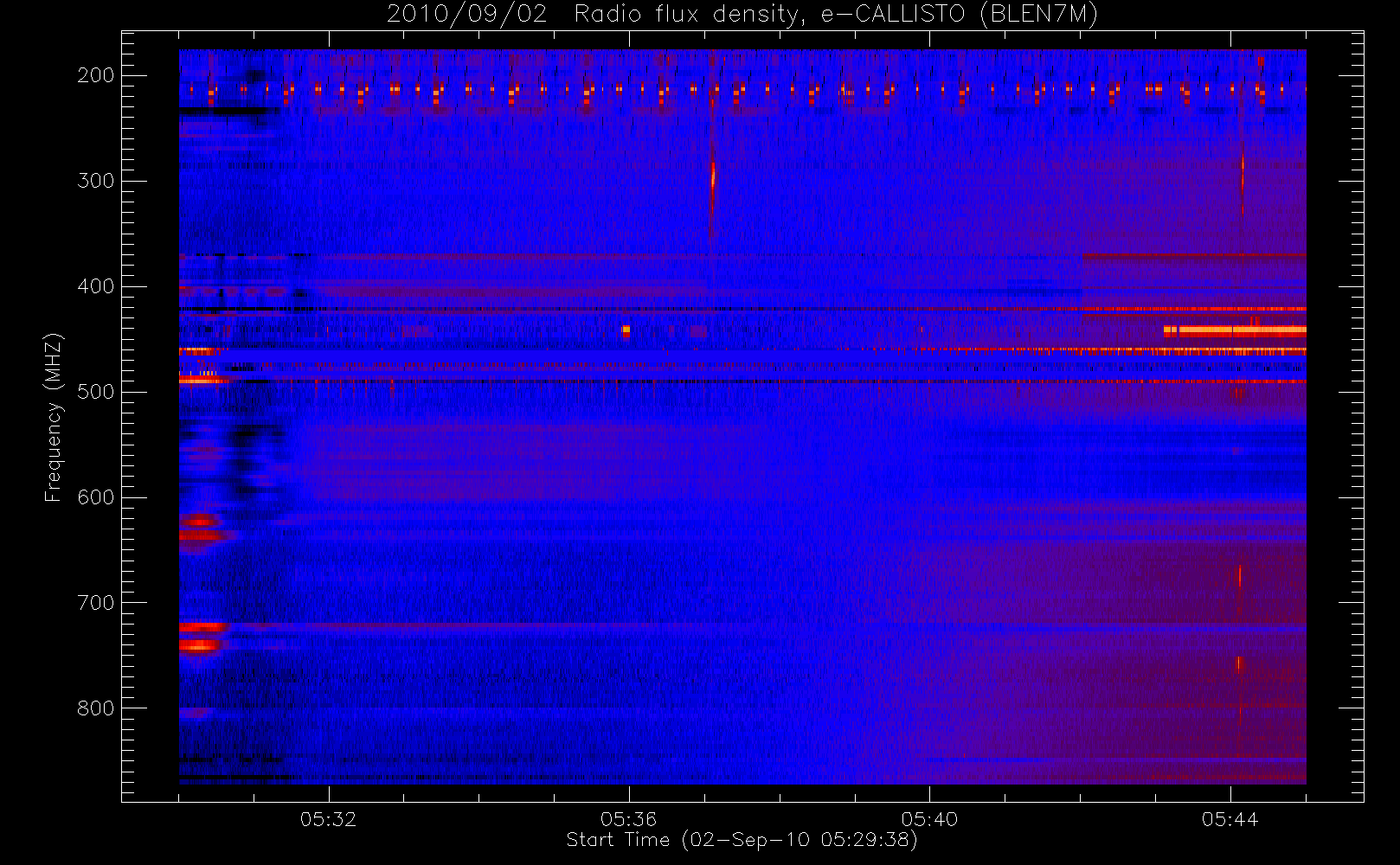1400x865 pixels.
Task: Click the "Start Time (02-Sep-10 05:29:38)" label
Action: [x=742, y=840]
